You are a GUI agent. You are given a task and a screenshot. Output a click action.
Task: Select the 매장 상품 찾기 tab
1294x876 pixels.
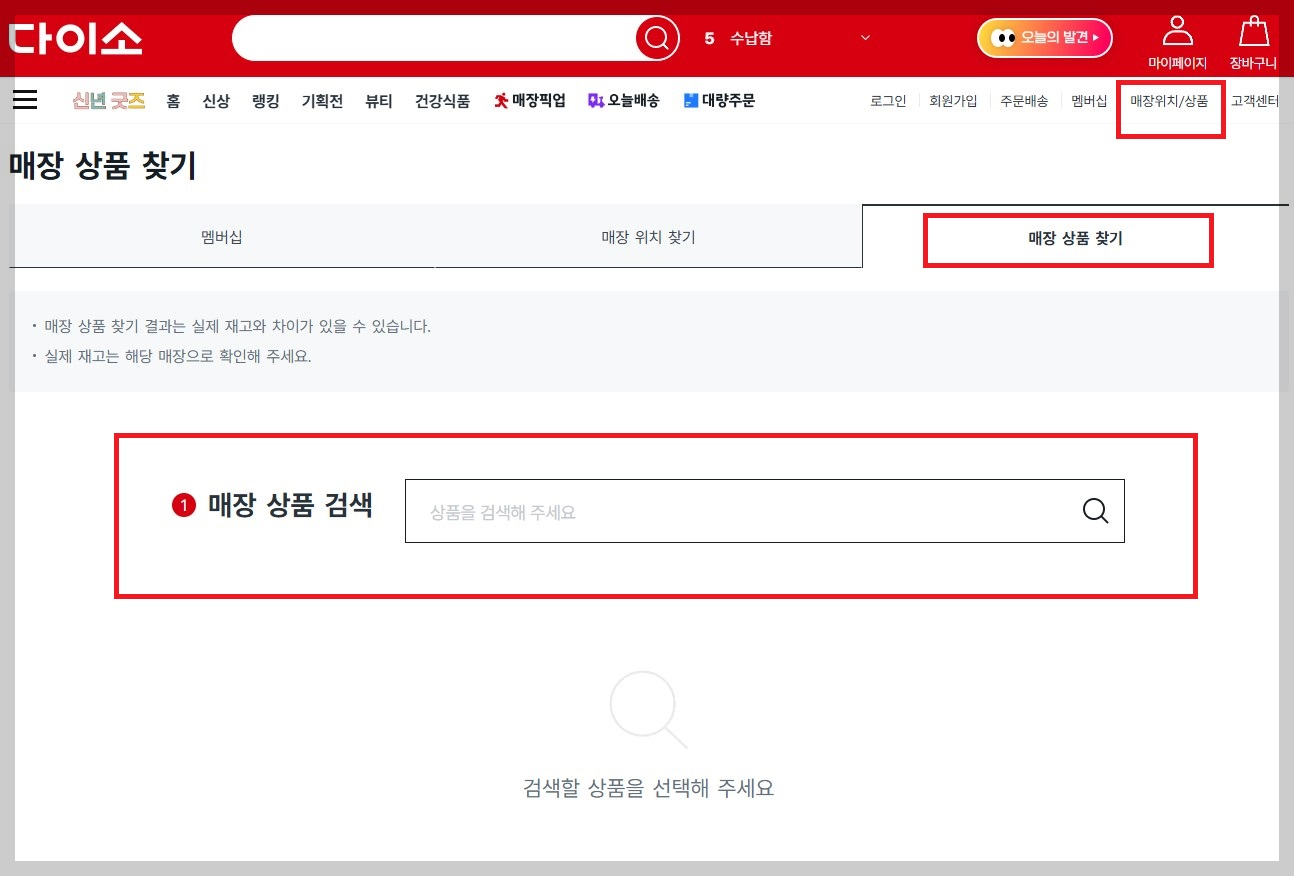pyautogui.click(x=1075, y=238)
